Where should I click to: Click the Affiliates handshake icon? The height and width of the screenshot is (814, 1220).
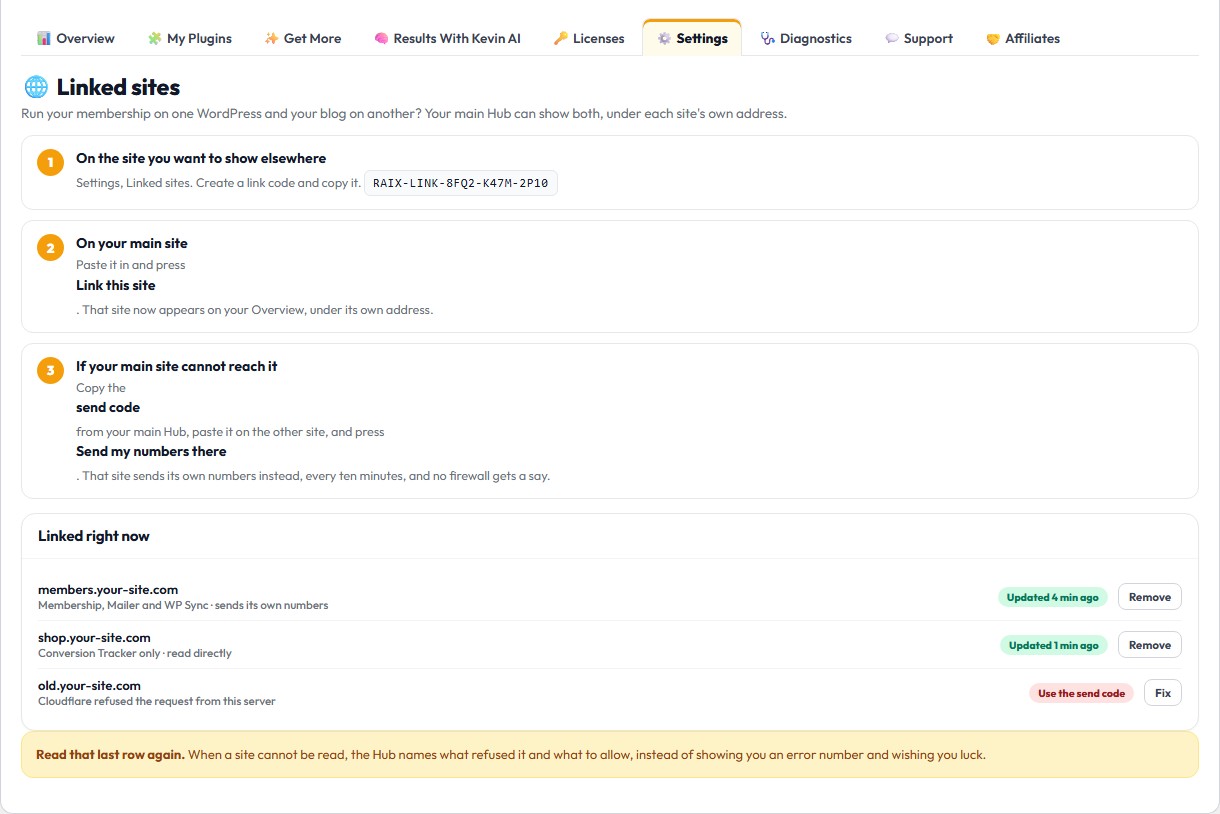(x=993, y=38)
